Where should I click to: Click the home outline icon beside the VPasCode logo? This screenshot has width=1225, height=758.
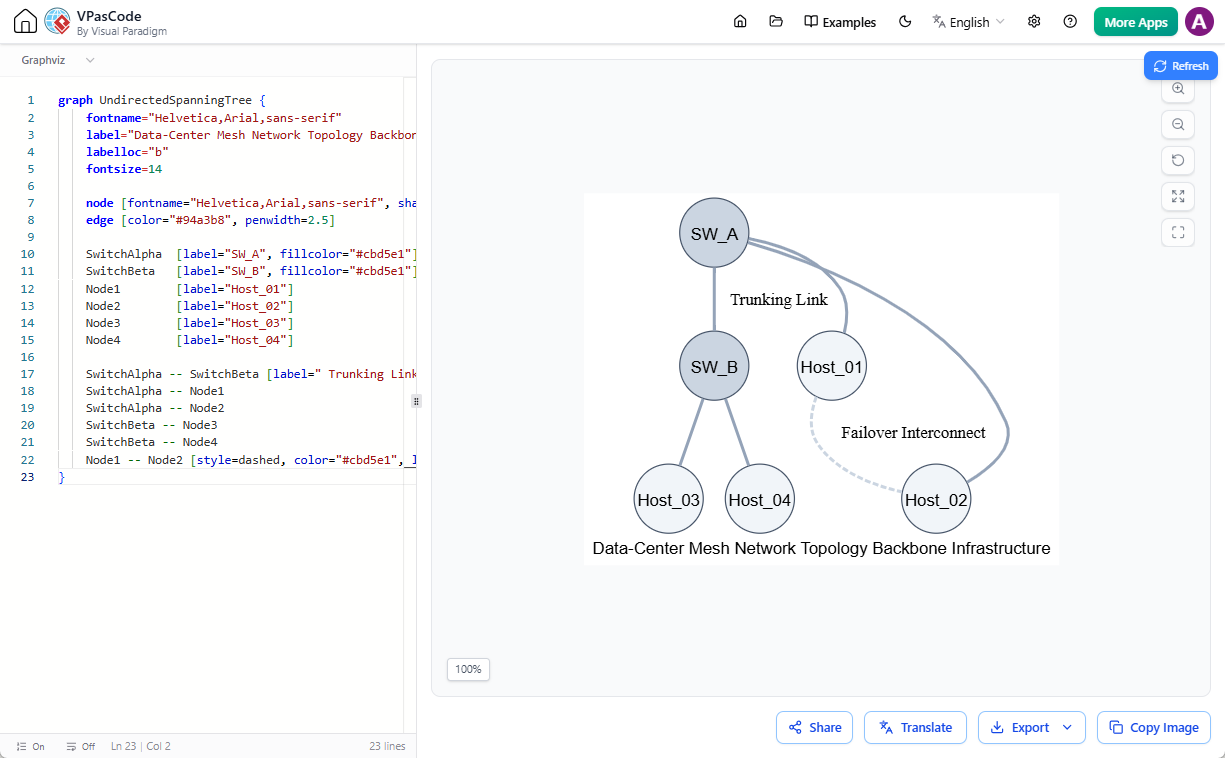point(25,22)
